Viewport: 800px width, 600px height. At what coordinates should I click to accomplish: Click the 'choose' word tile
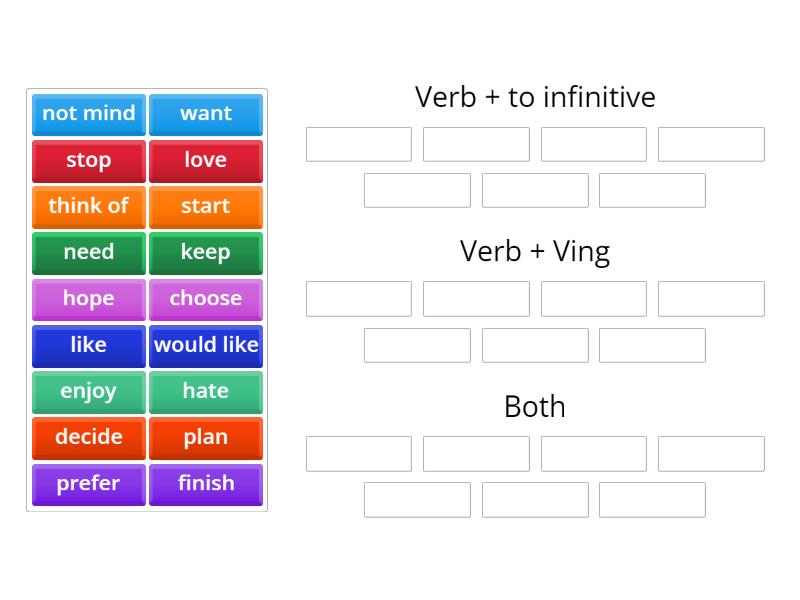pyautogui.click(x=206, y=299)
